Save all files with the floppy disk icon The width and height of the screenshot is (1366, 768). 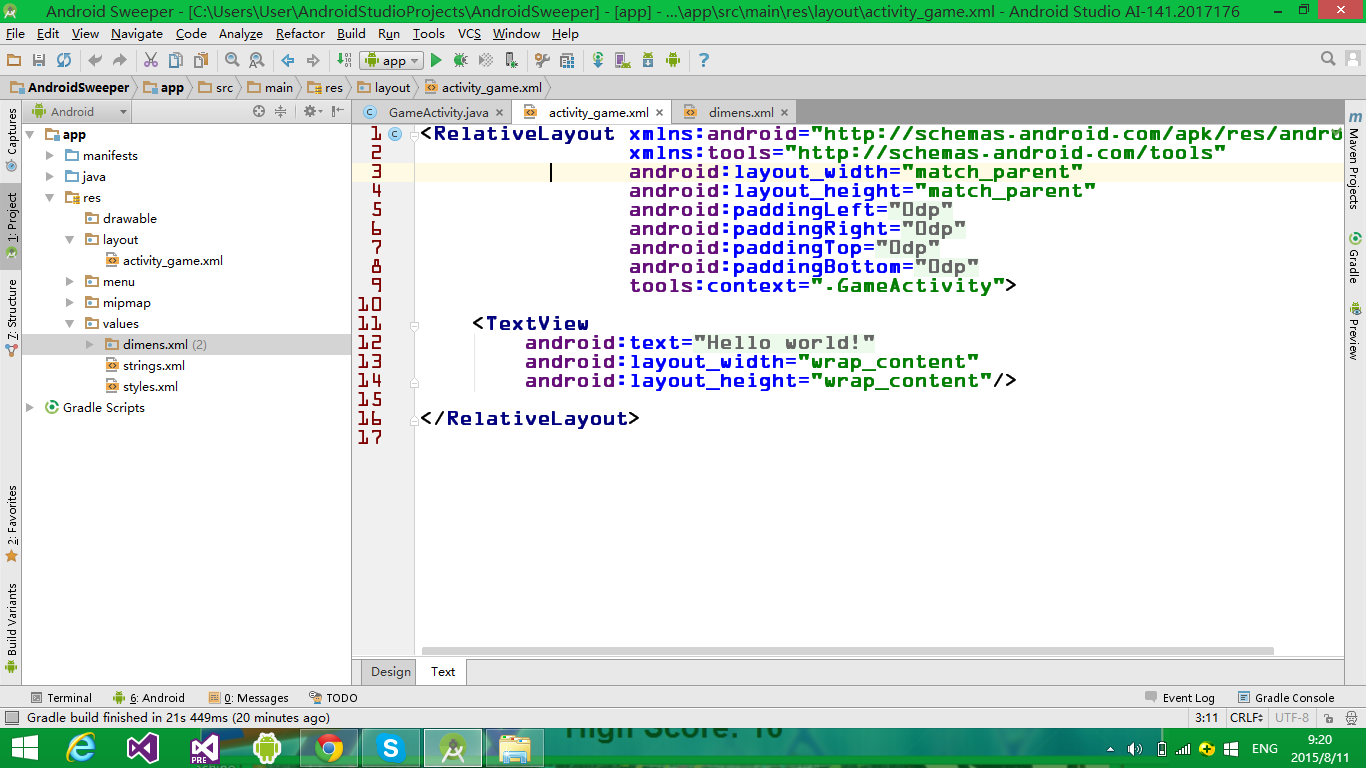click(x=39, y=60)
